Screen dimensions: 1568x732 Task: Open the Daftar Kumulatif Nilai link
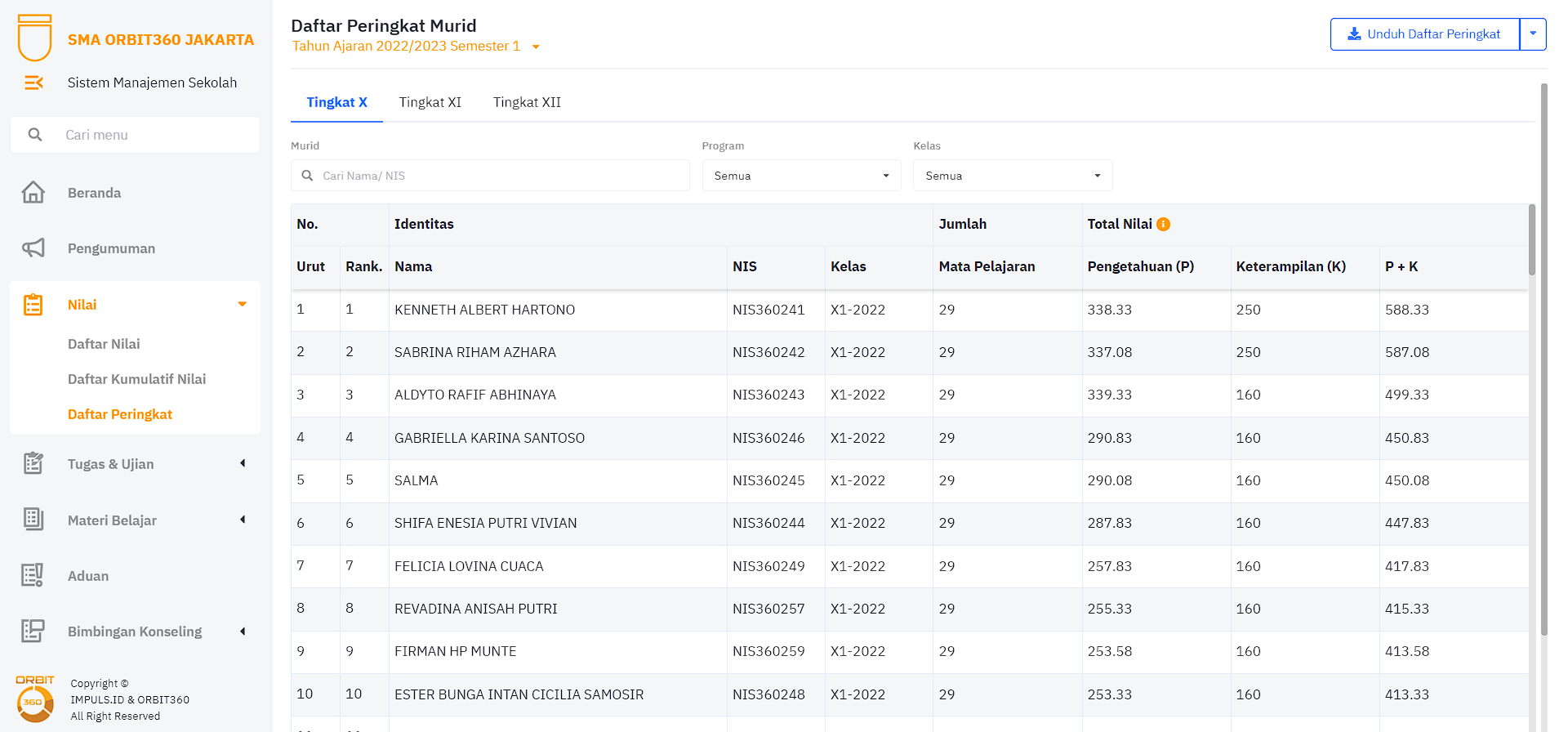(x=136, y=379)
